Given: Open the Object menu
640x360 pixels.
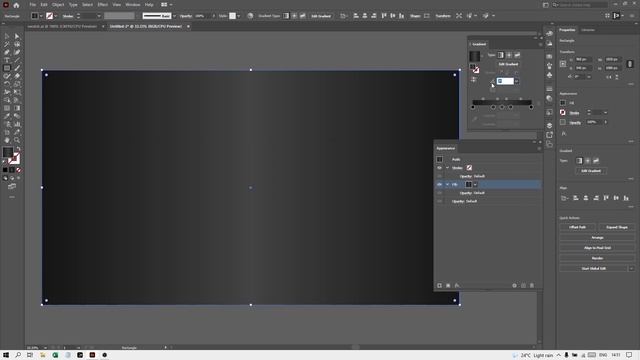Looking at the screenshot, I should [x=58, y=4].
